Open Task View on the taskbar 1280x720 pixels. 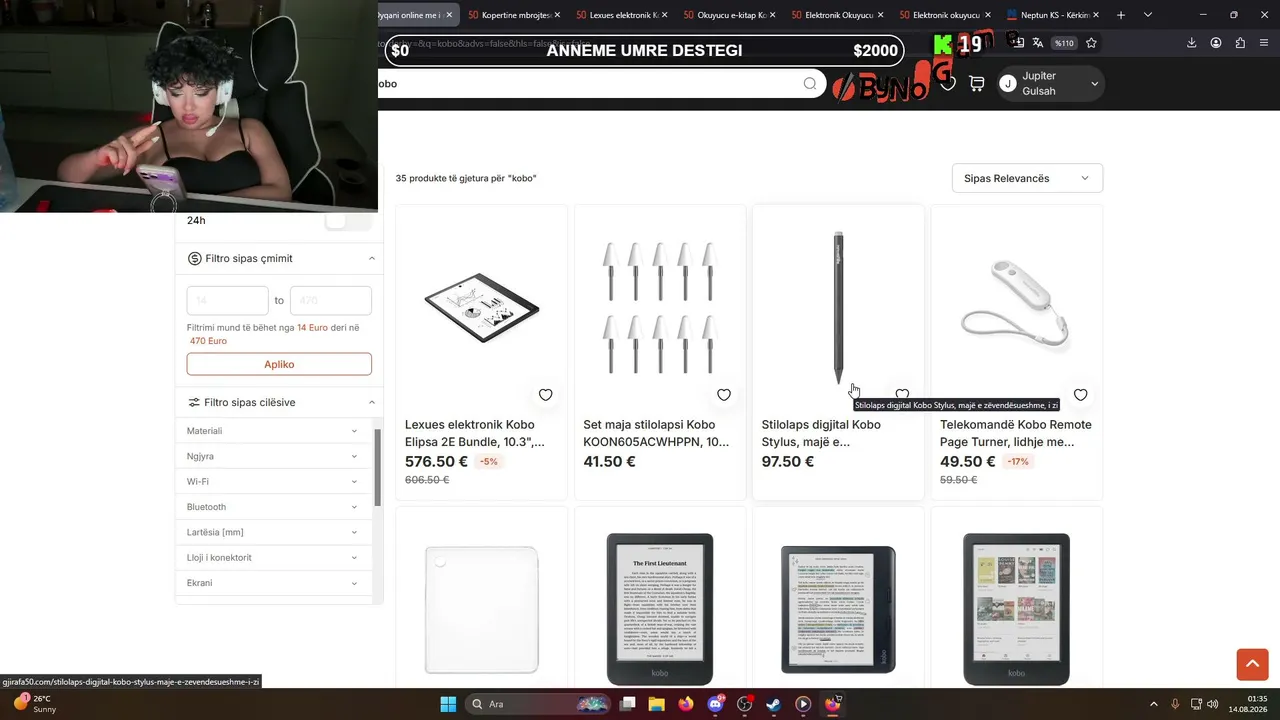tap(628, 704)
